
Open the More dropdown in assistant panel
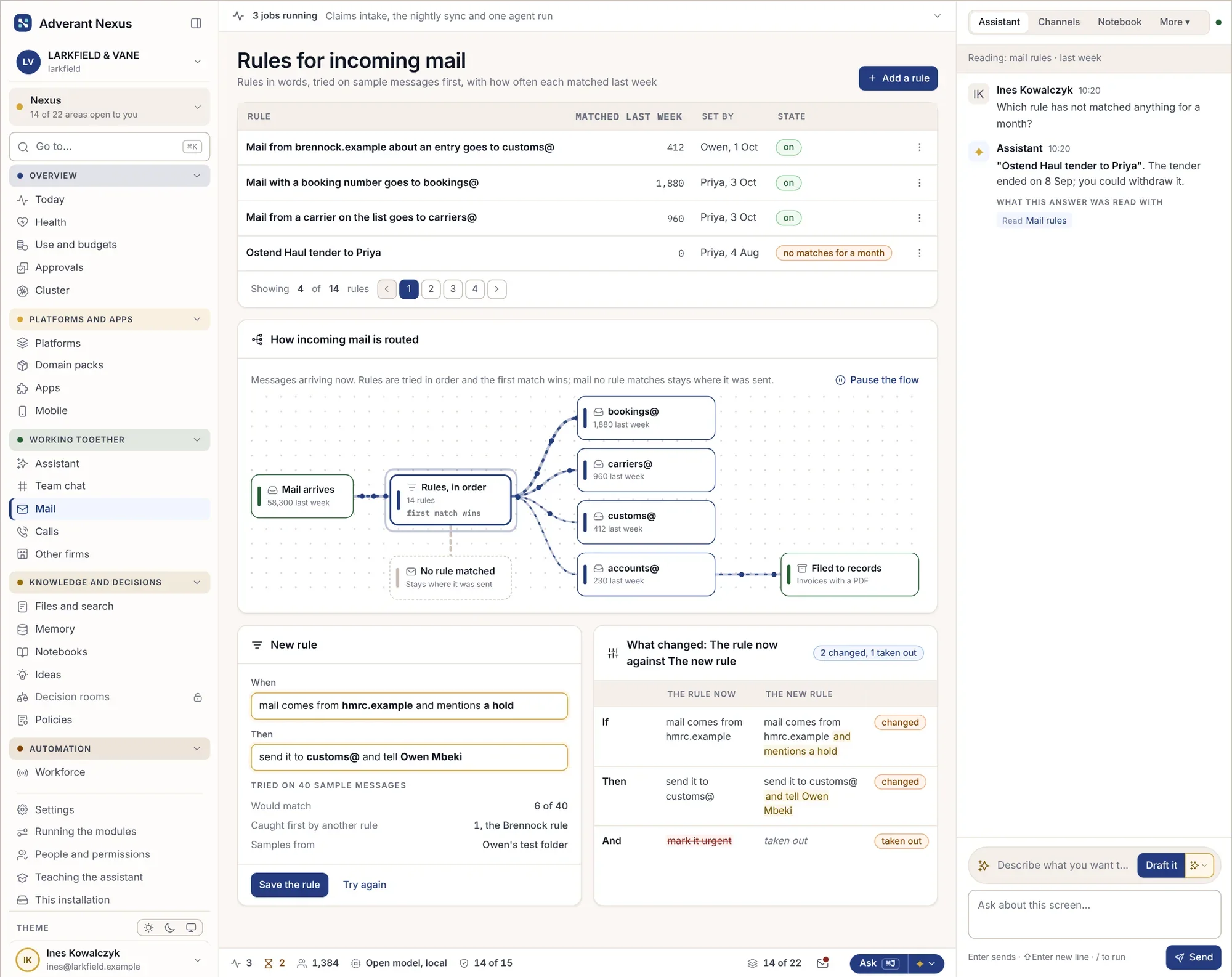(x=1174, y=22)
